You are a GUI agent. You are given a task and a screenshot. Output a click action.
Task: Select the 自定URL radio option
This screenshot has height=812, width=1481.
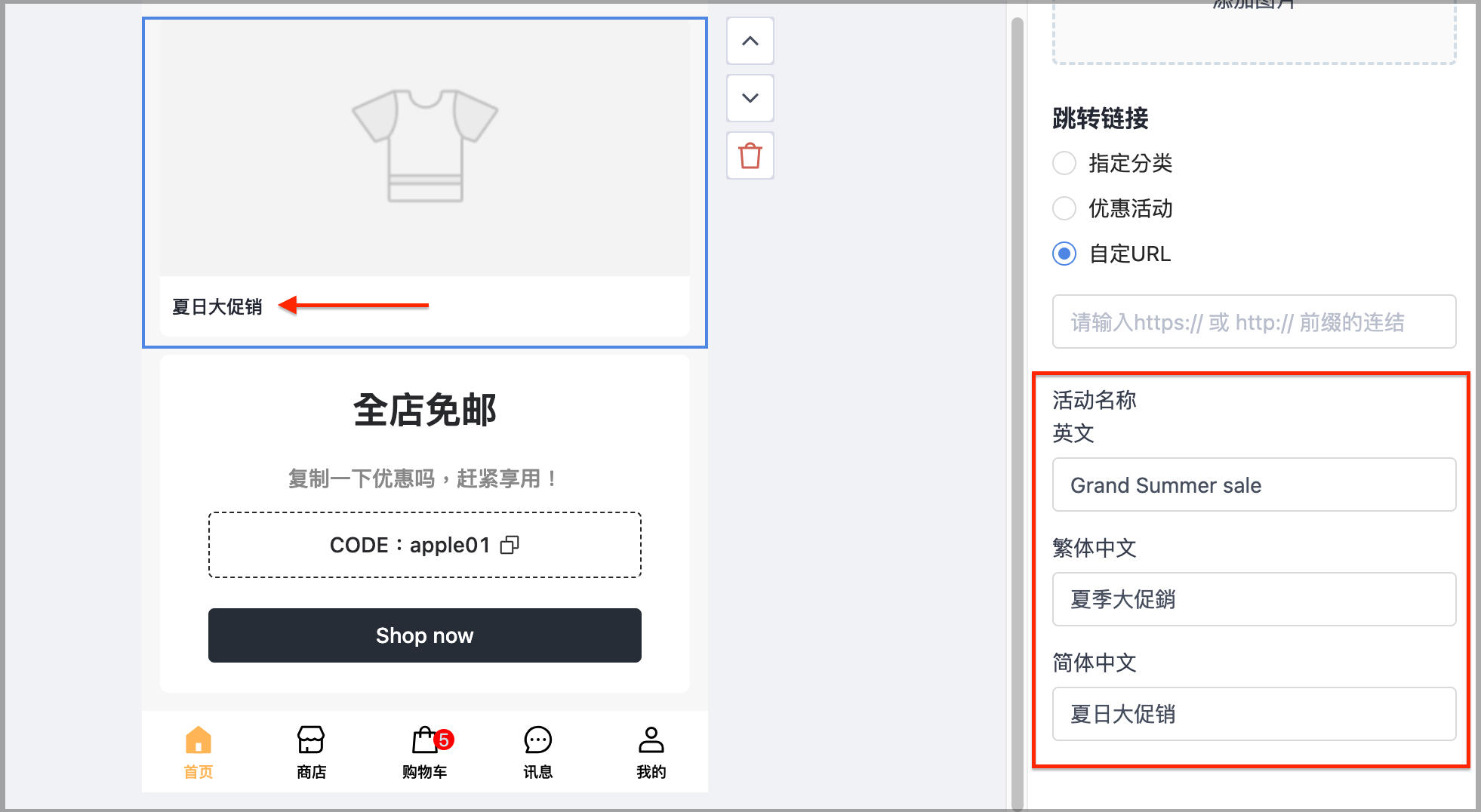coord(1064,254)
